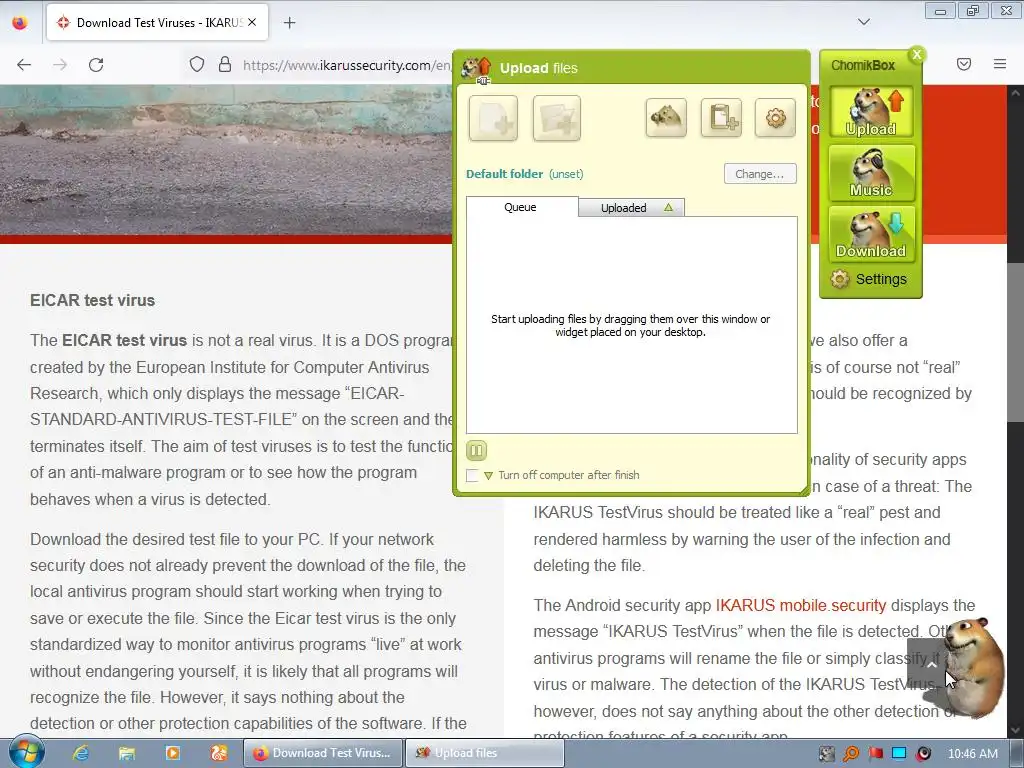This screenshot has height=768, width=1024.
Task: Open Music in ChomikBox widget
Action: [x=871, y=173]
